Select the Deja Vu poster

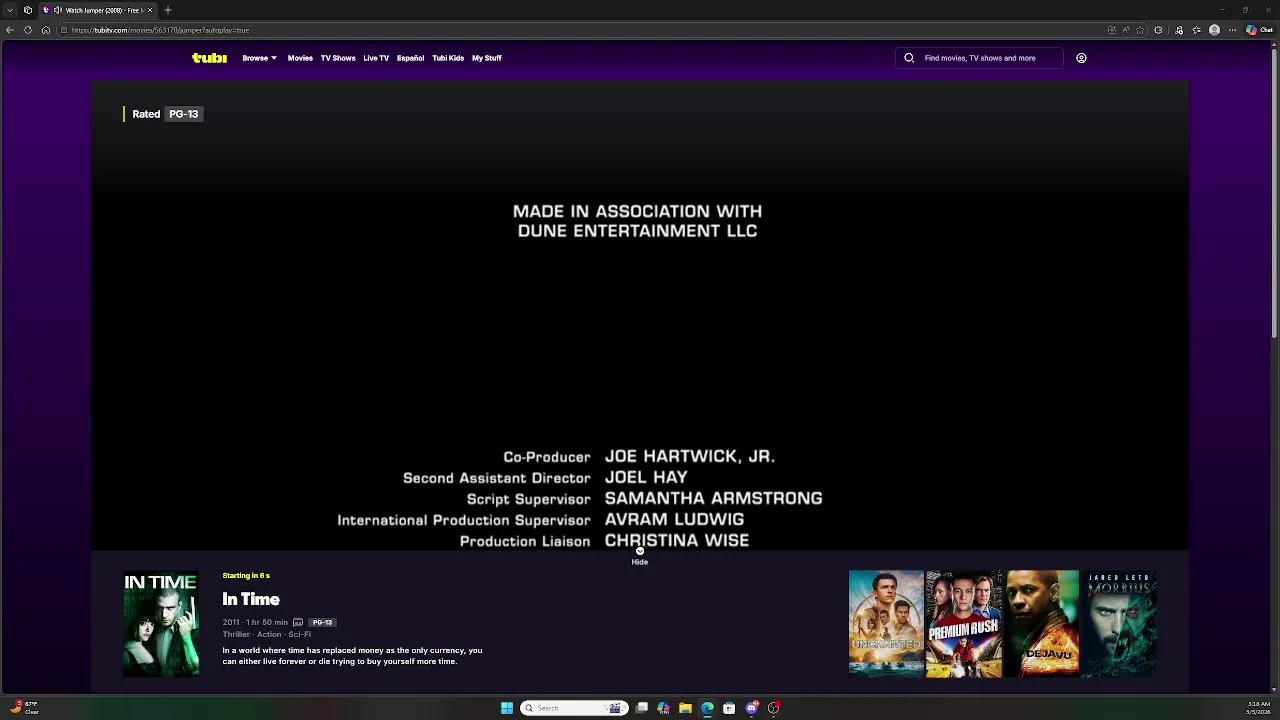(x=1042, y=623)
